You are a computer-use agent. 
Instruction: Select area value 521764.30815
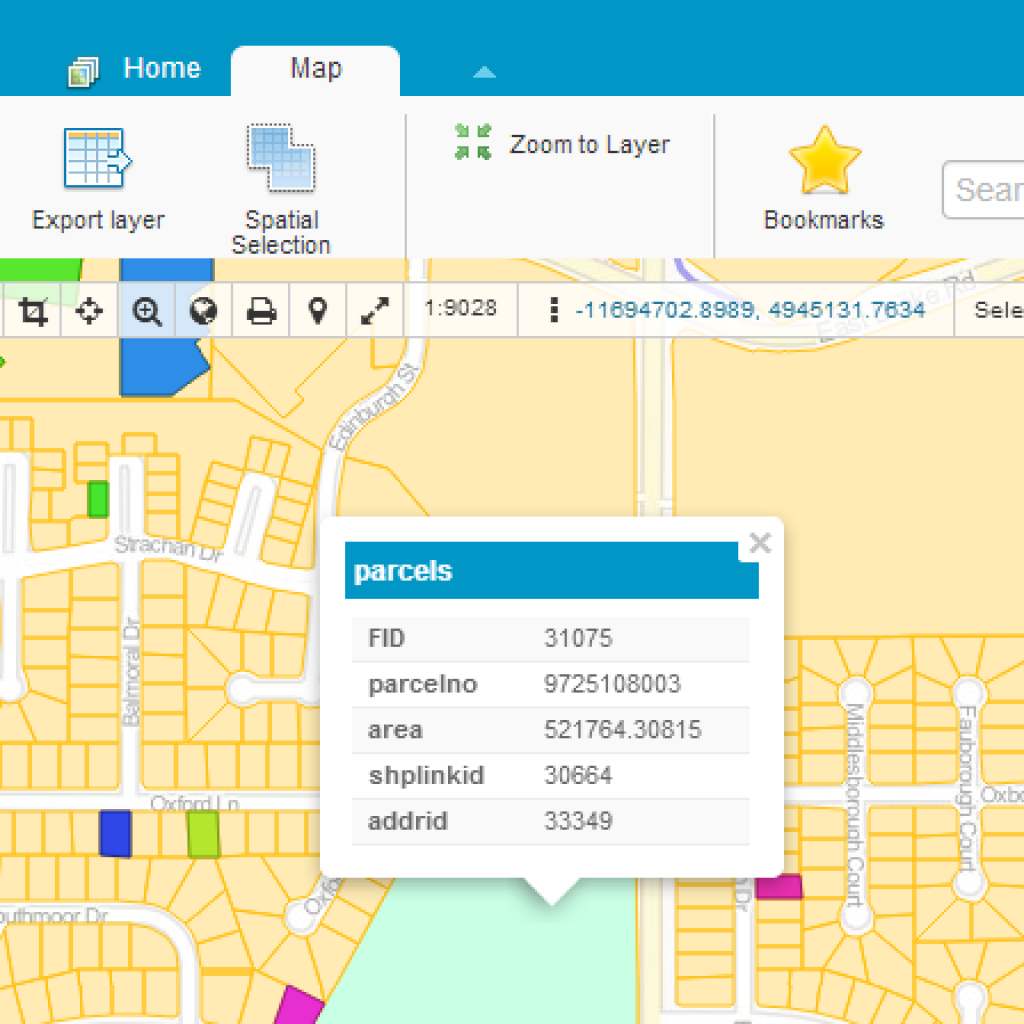pos(622,729)
